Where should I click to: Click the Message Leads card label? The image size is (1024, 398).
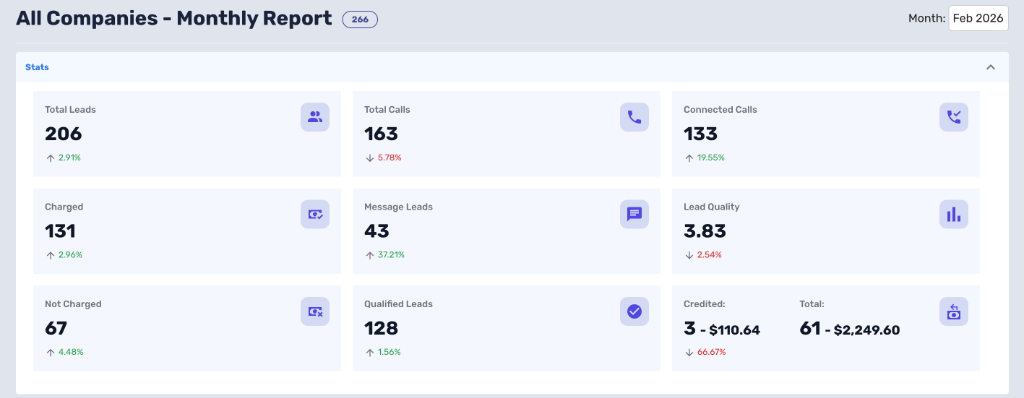pyautogui.click(x=398, y=207)
